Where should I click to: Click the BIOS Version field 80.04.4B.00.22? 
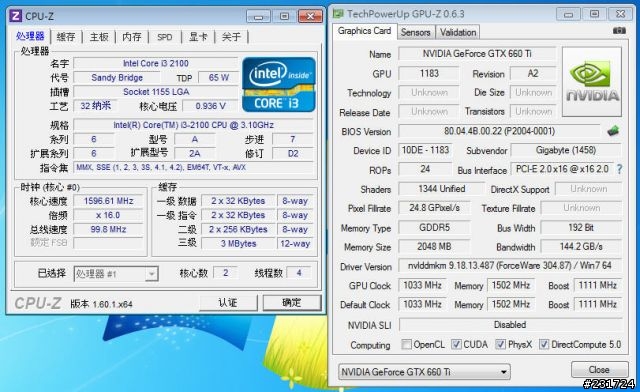pyautogui.click(x=499, y=131)
